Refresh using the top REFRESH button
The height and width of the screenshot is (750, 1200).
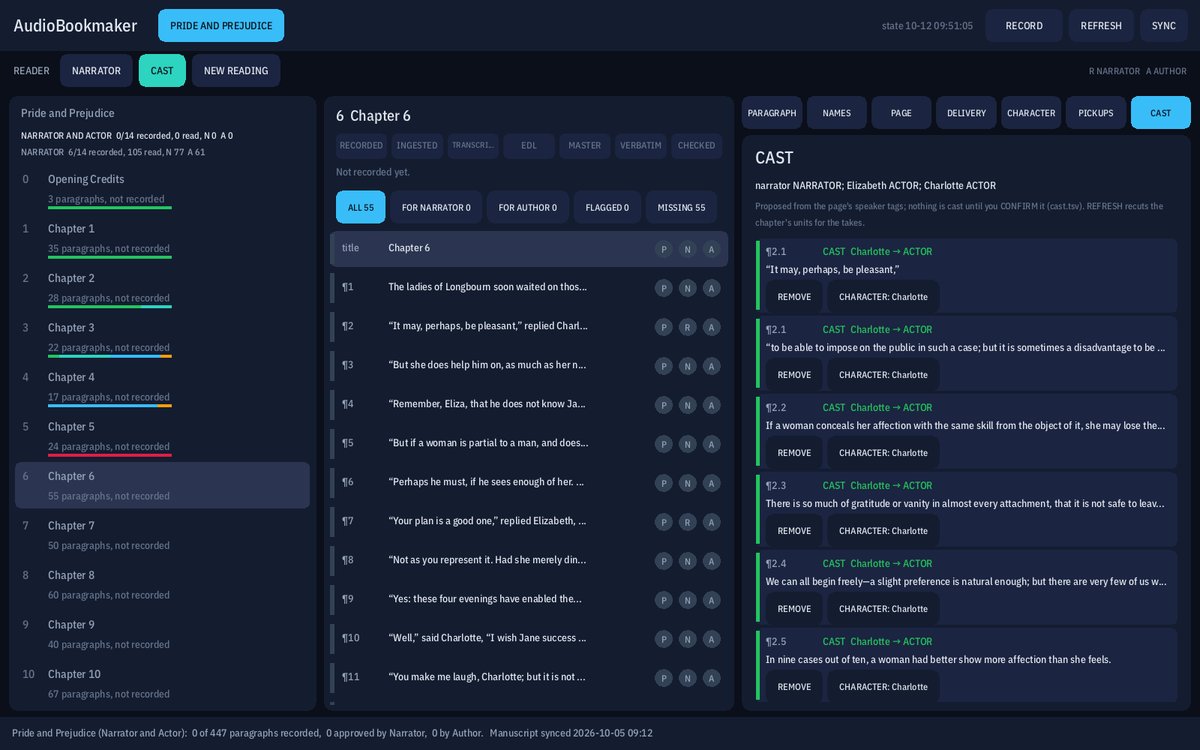[1101, 26]
